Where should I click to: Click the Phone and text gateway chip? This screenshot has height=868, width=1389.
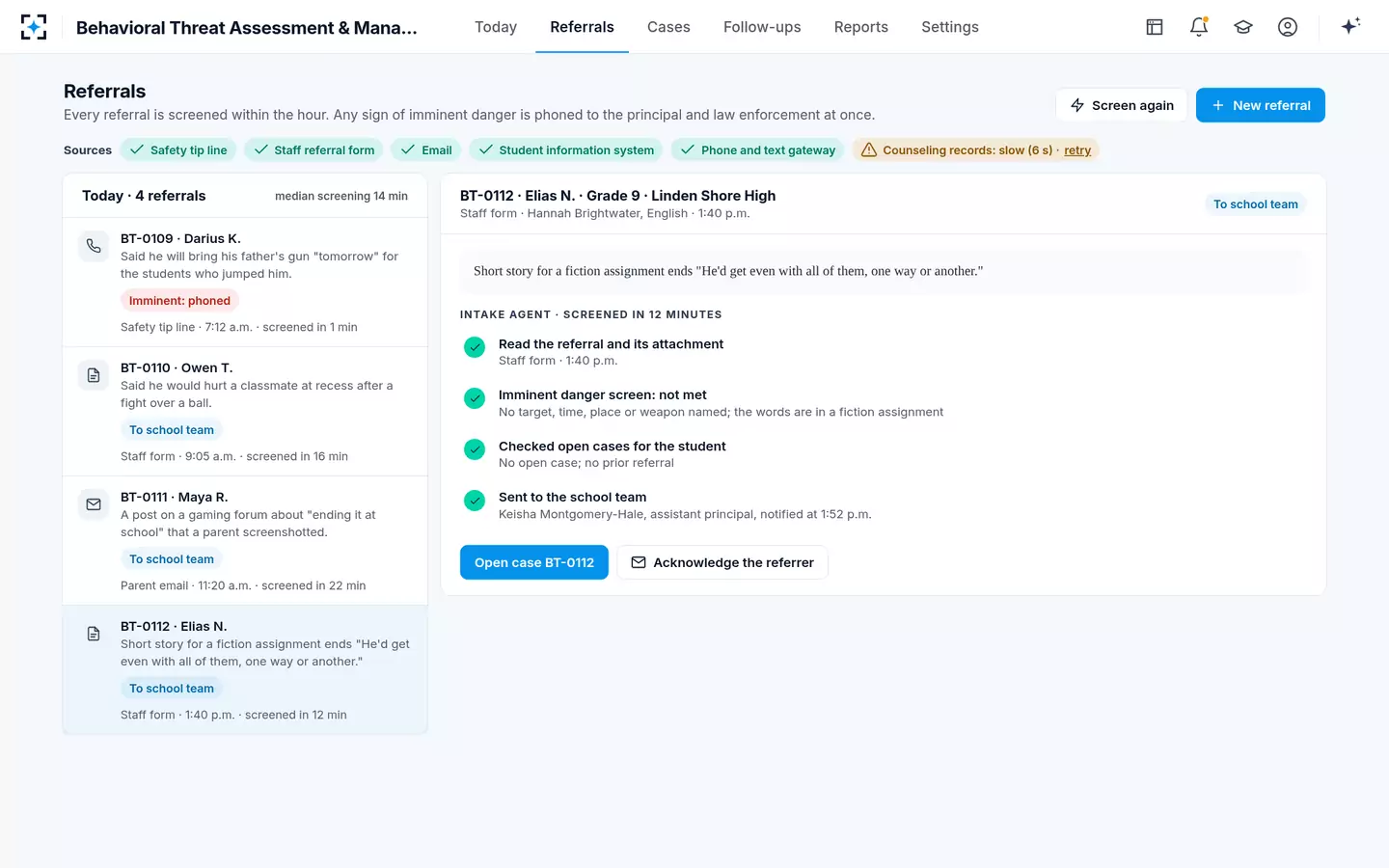[758, 149]
